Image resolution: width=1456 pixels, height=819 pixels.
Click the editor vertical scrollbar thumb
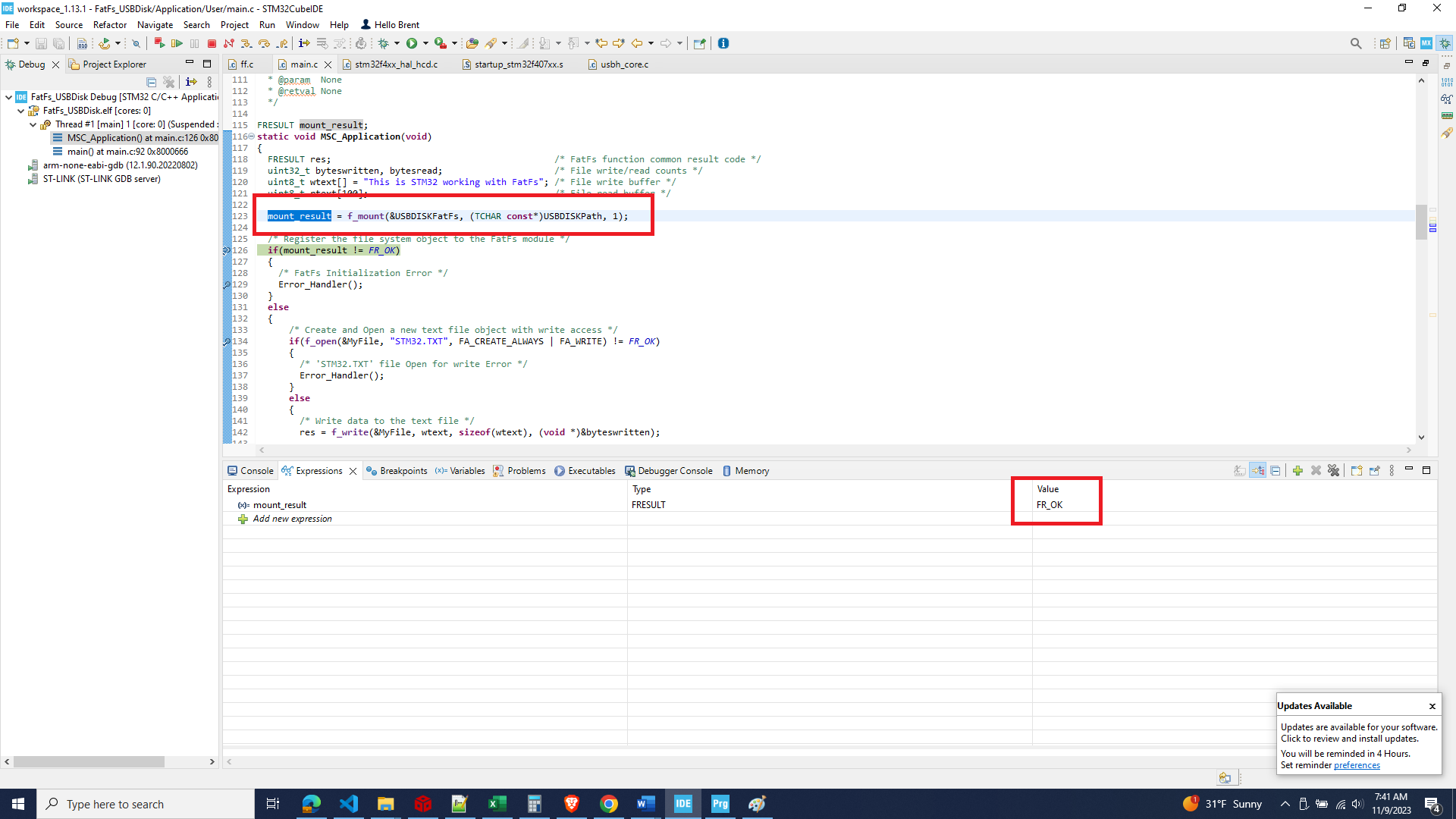point(1421,221)
